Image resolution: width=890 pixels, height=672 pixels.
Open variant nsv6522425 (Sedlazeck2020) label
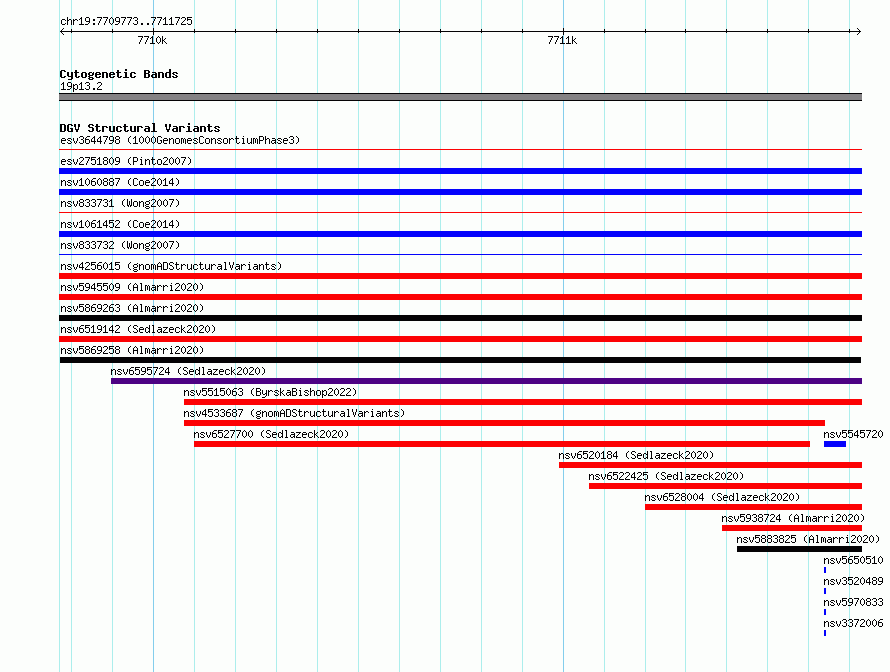tap(666, 476)
